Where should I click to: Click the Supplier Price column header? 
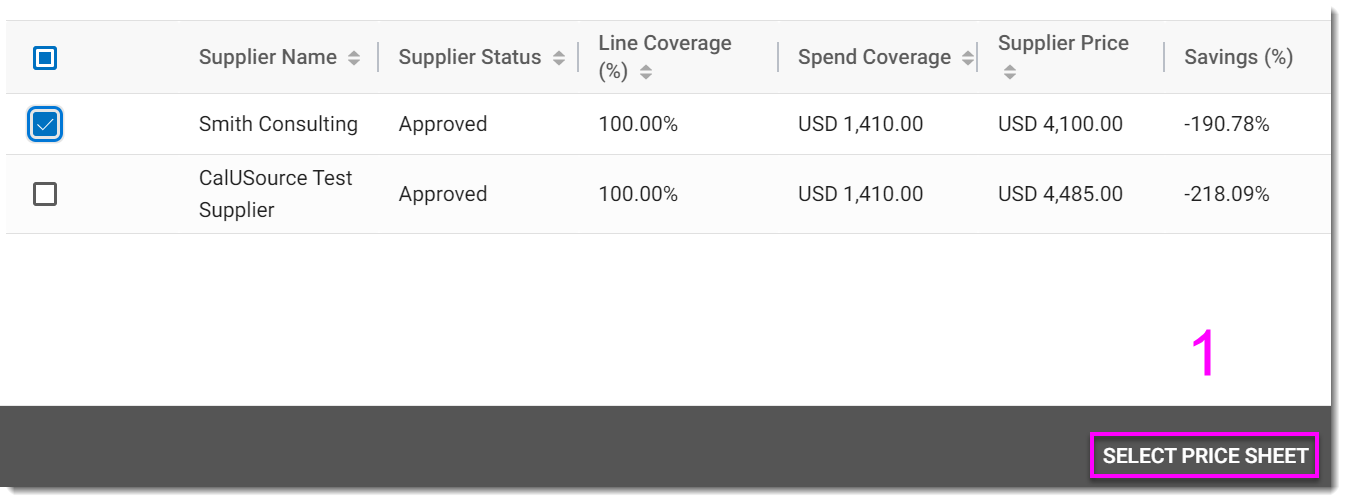point(1063,44)
